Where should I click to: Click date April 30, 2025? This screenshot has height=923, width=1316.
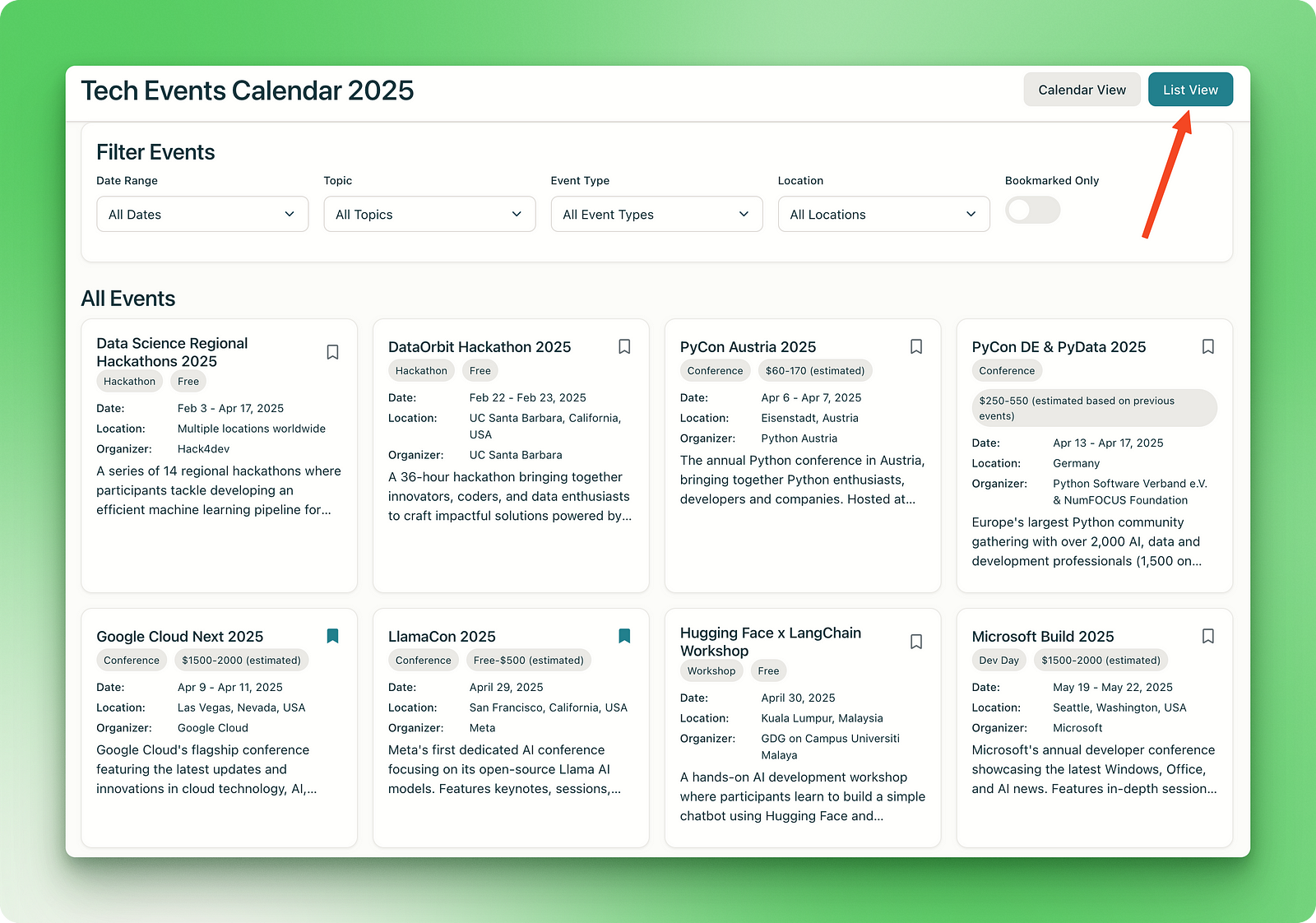tap(798, 698)
